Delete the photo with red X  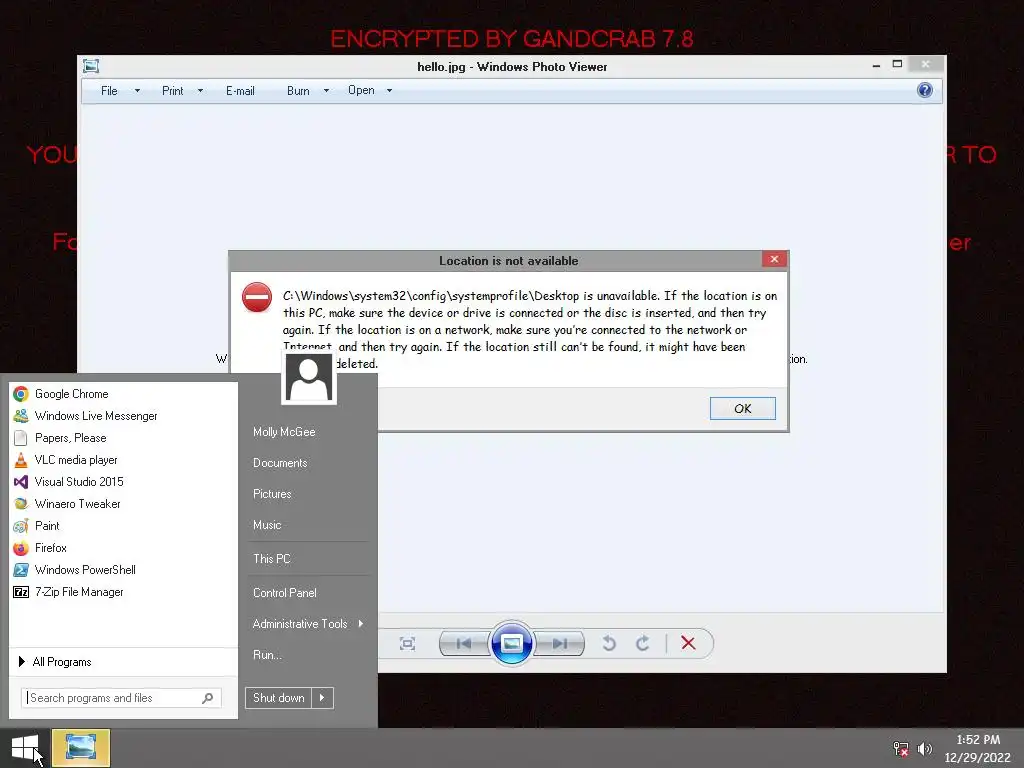point(688,643)
